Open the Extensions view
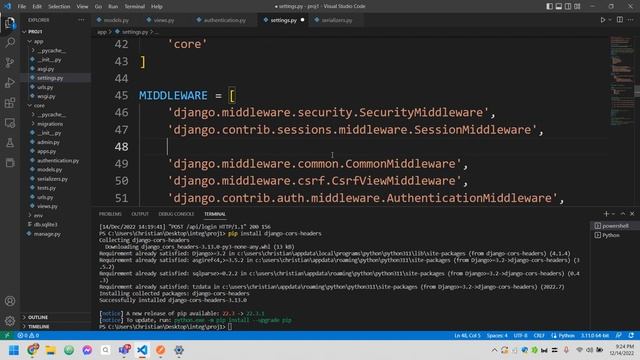 (10, 102)
